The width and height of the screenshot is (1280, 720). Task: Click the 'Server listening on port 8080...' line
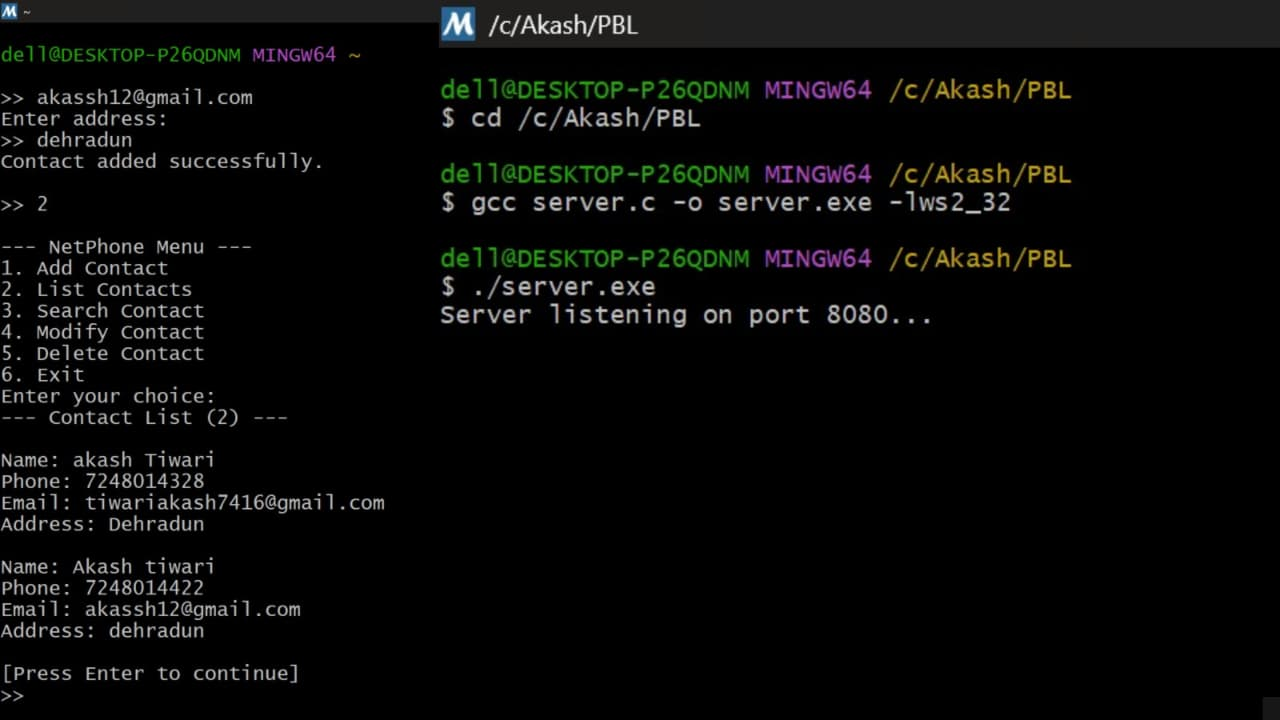pyautogui.click(x=686, y=315)
